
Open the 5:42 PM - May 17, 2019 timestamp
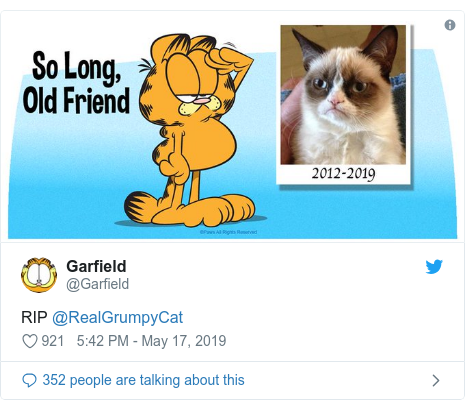coord(151,341)
